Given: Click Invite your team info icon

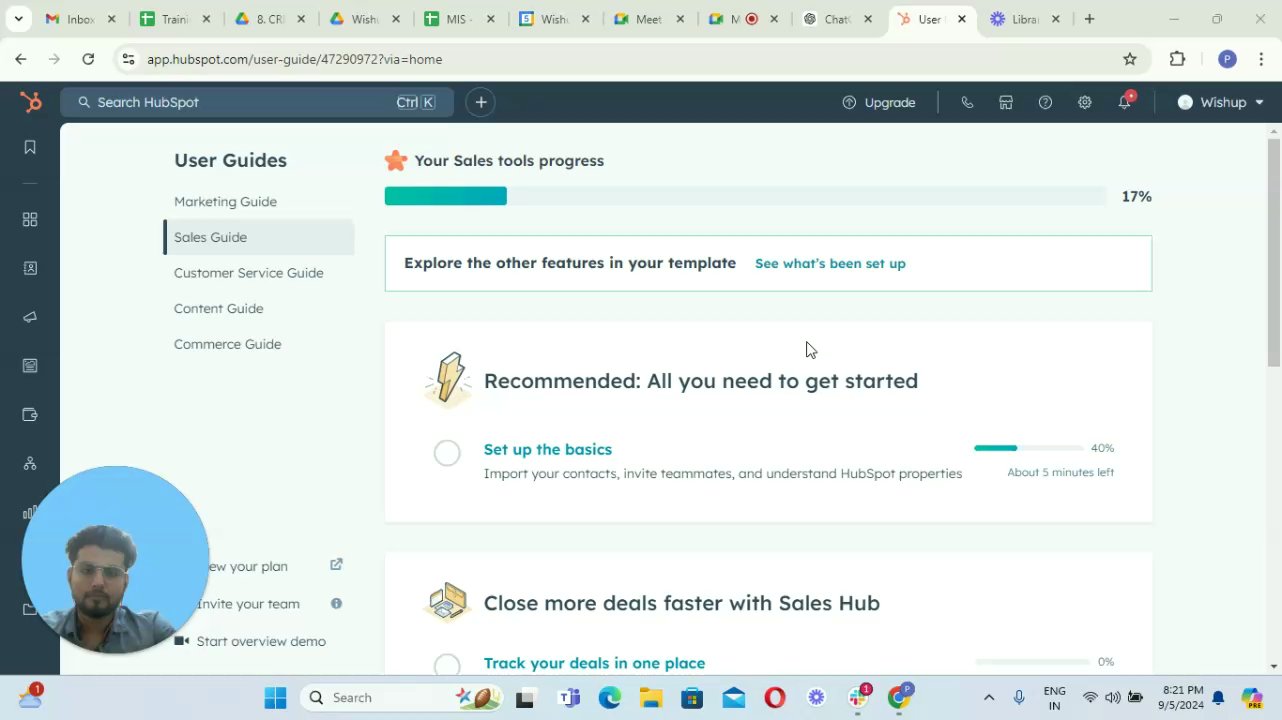Looking at the screenshot, I should tap(336, 603).
